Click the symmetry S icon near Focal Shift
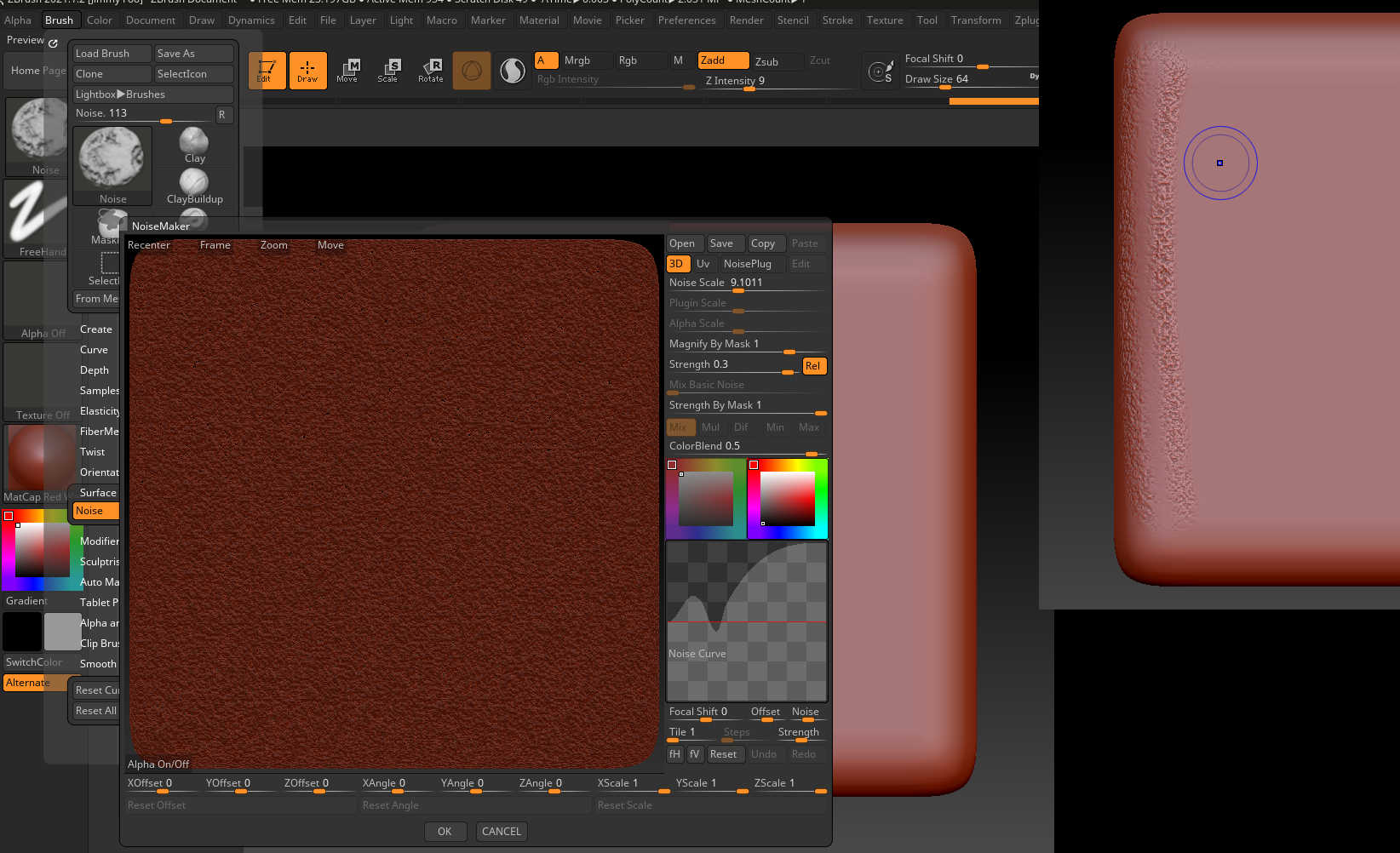The width and height of the screenshot is (1400, 853). tap(881, 72)
